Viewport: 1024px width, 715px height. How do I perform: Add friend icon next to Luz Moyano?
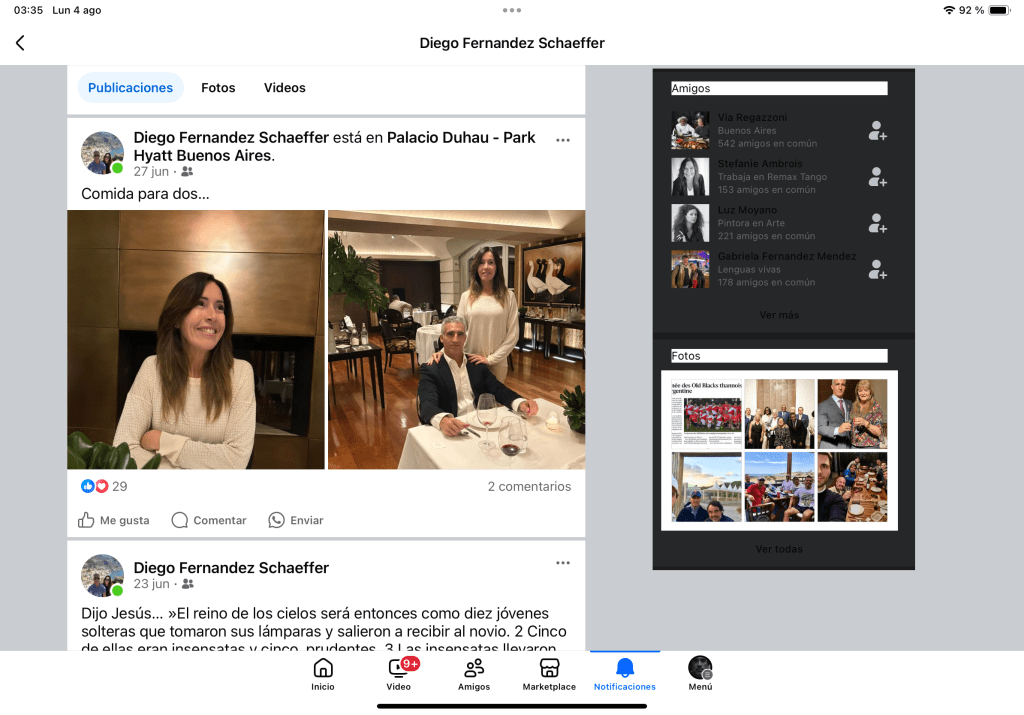coord(877,223)
